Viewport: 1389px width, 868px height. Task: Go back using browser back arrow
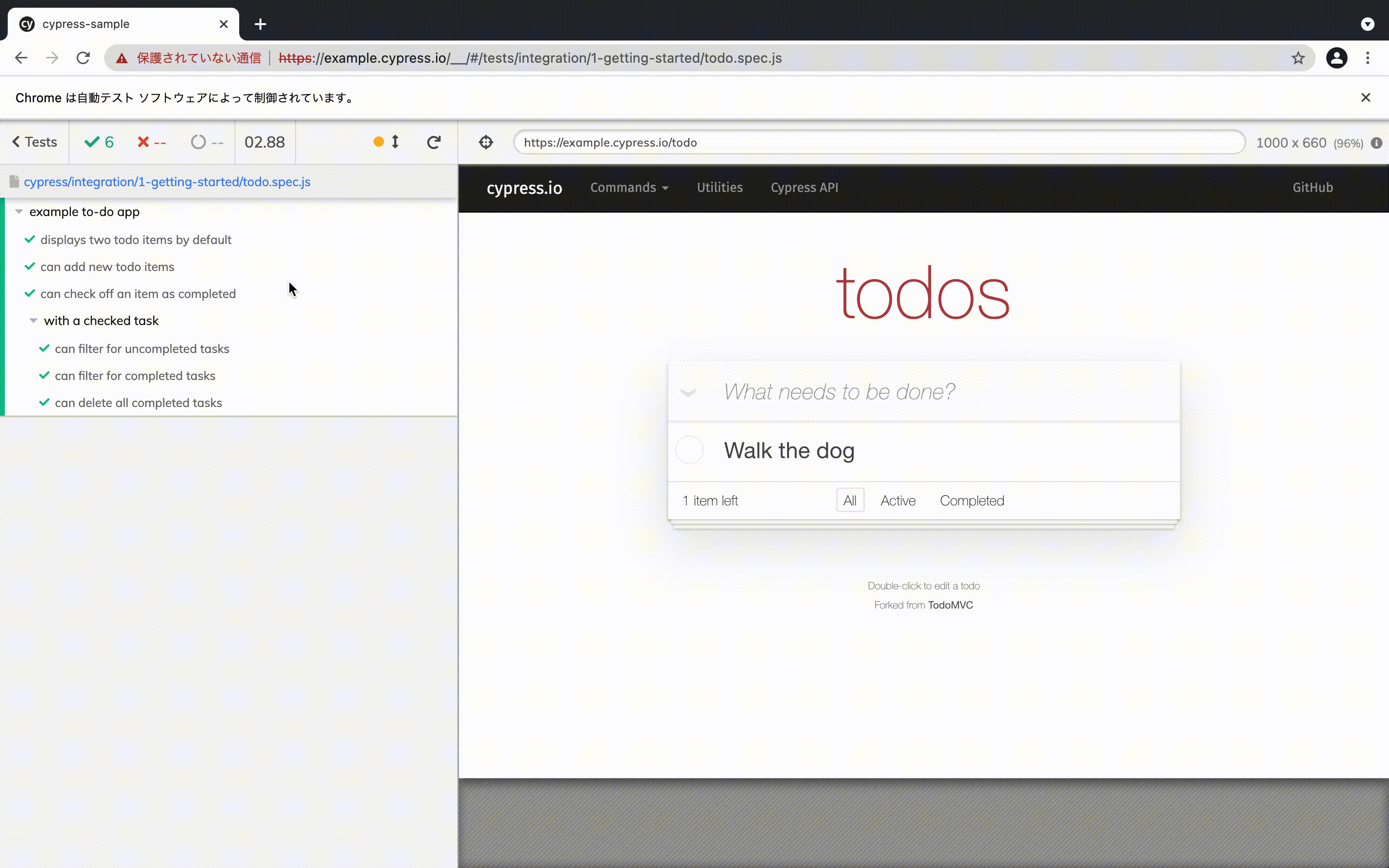point(21,58)
